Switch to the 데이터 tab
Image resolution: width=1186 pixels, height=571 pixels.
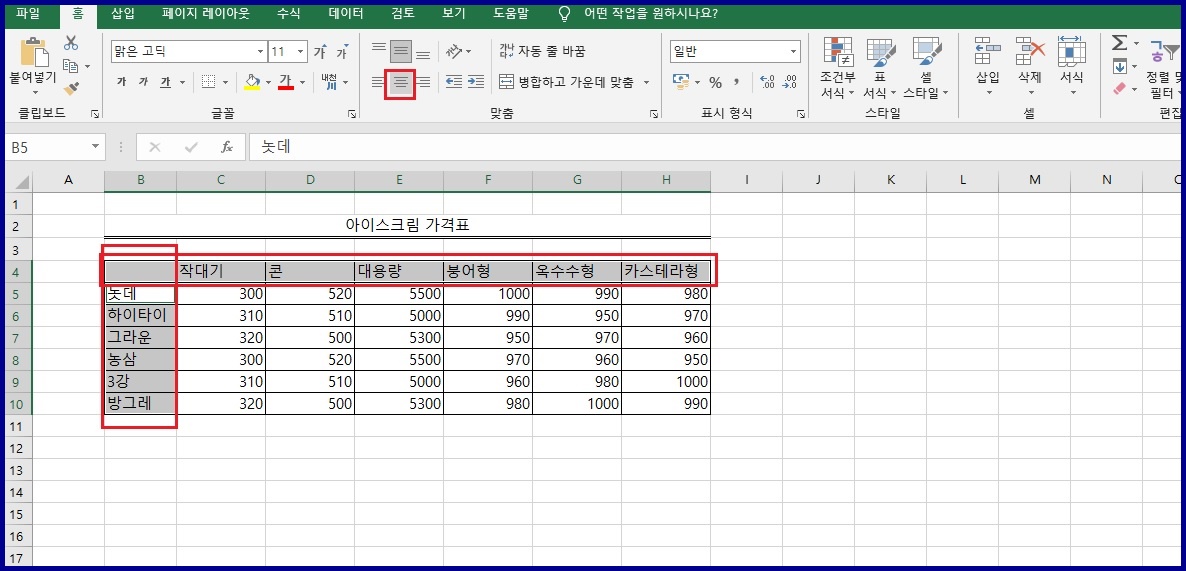pyautogui.click(x=346, y=14)
